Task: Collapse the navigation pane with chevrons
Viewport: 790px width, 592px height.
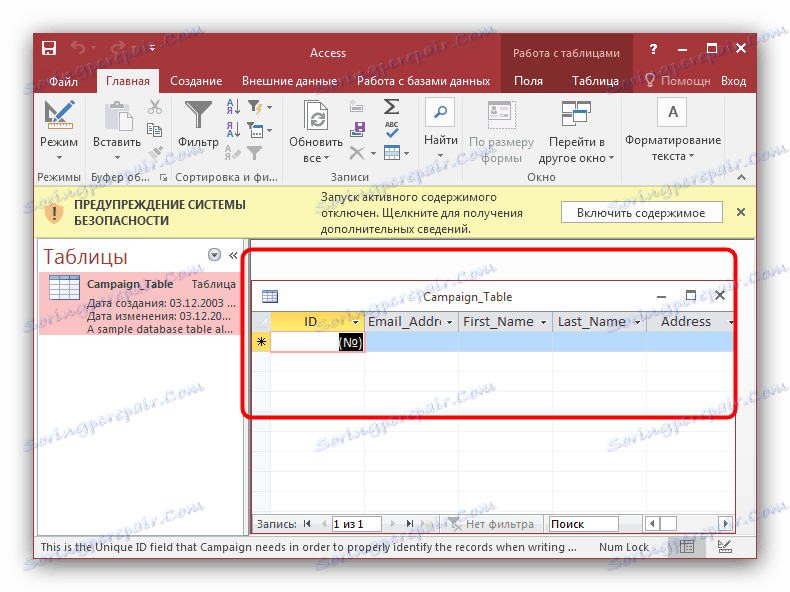Action: pos(233,255)
